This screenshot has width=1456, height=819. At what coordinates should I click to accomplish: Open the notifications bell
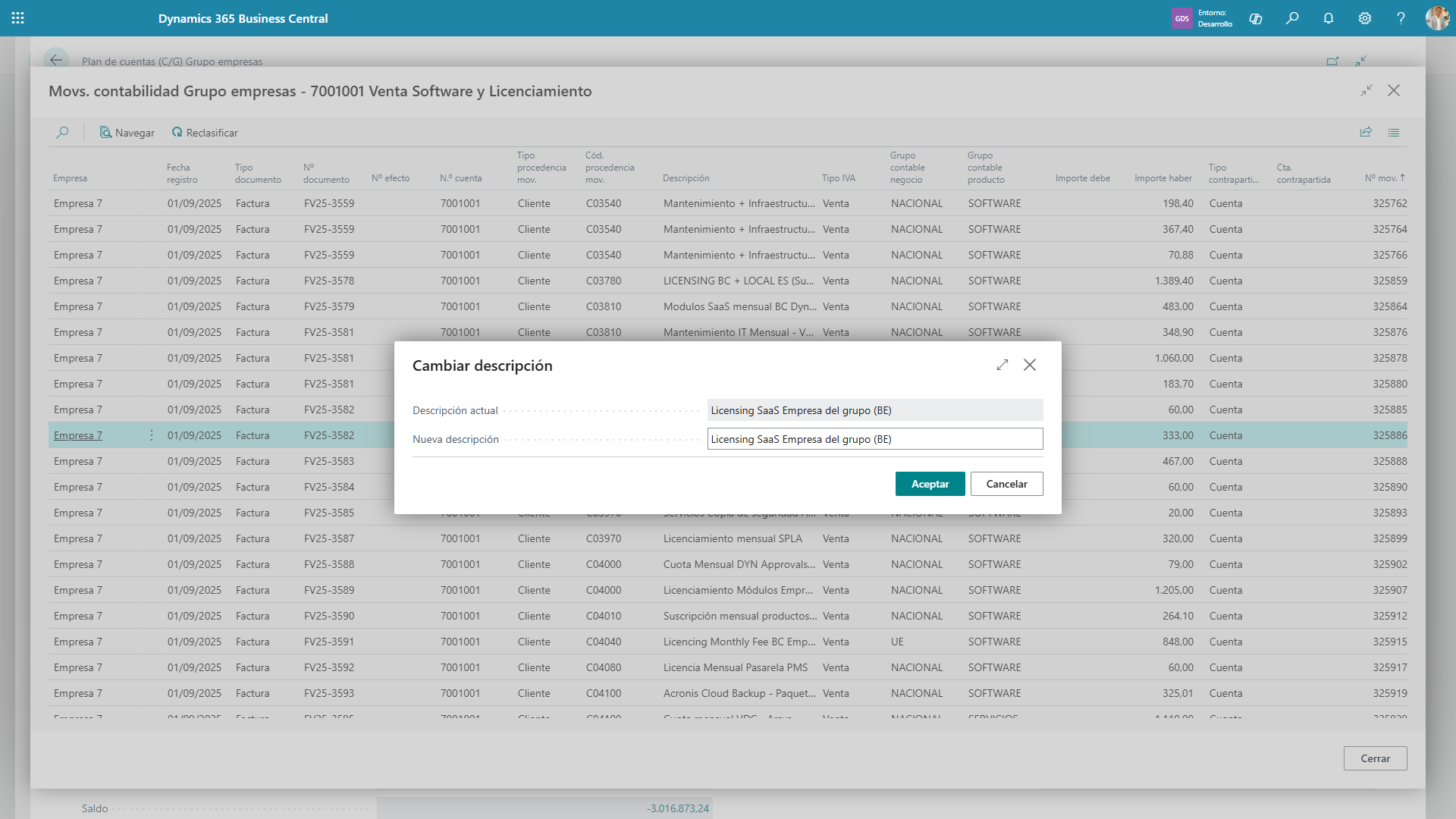(1329, 18)
